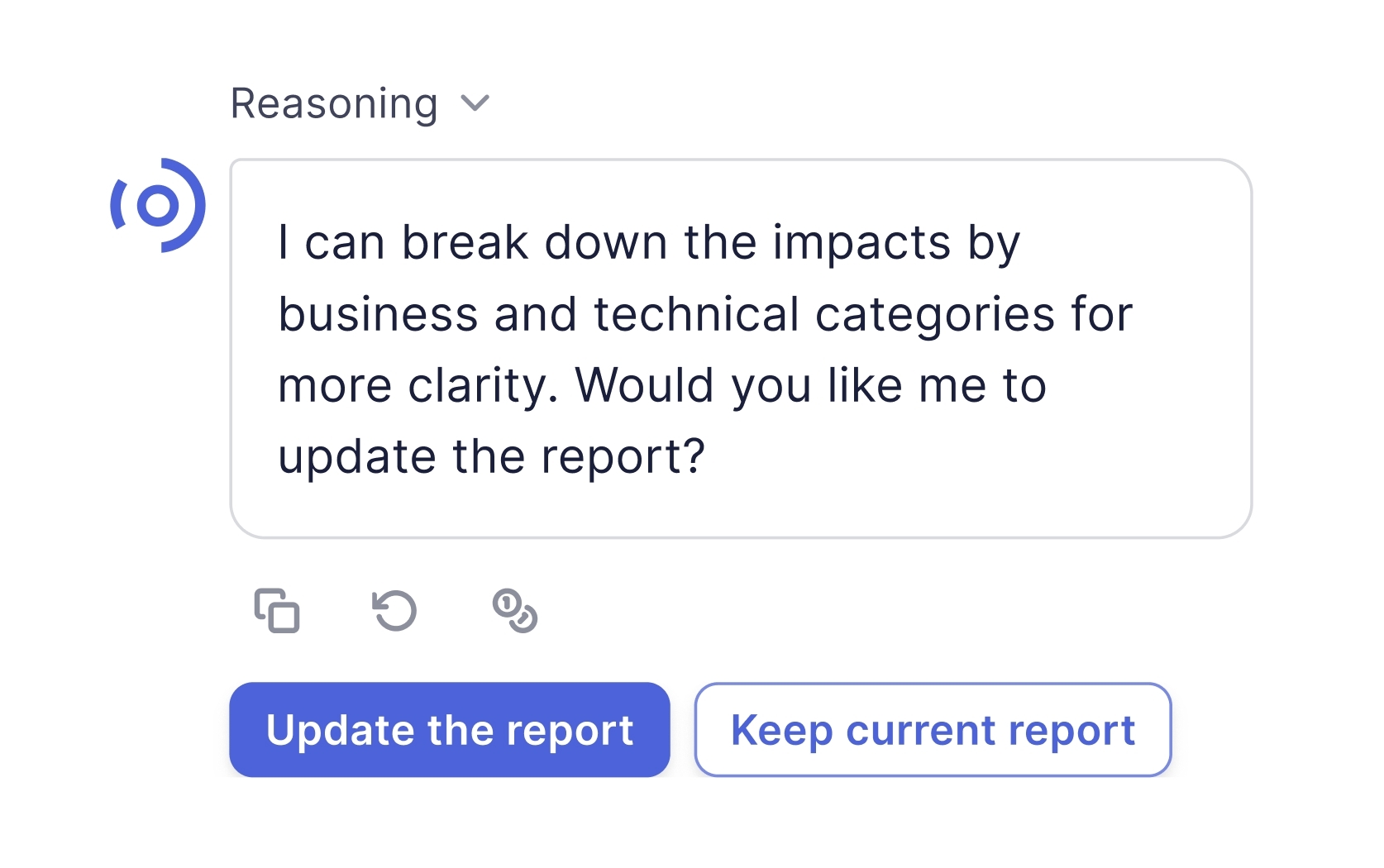Screen dimensions: 1384x868
Task: Choose Keep current report
Action: click(933, 730)
